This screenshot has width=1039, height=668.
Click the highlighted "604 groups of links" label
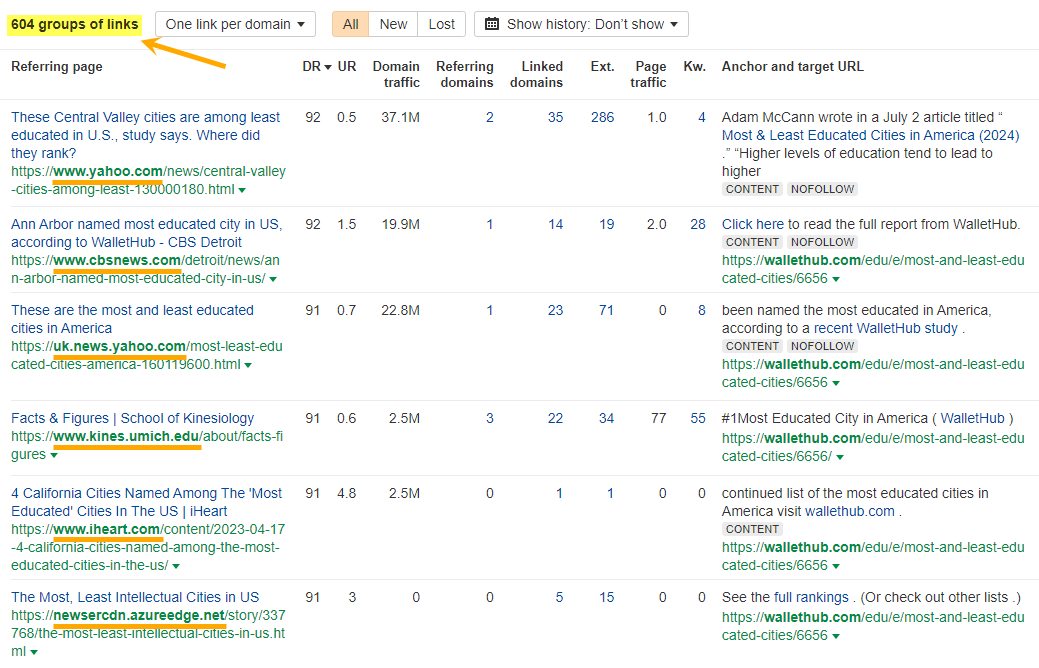73,23
